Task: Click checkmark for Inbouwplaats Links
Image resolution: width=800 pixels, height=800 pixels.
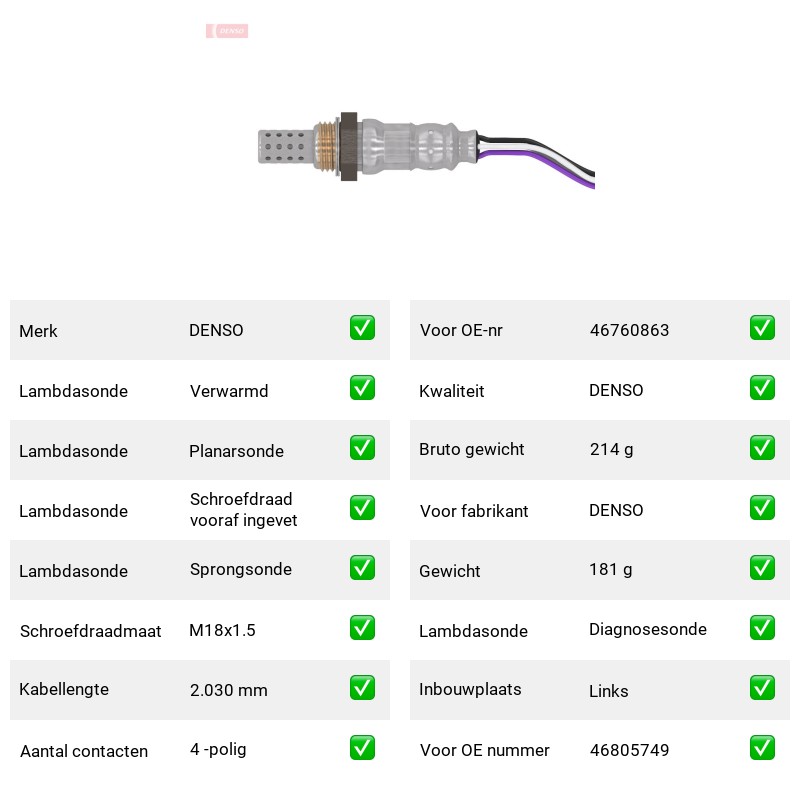Action: tap(762, 688)
